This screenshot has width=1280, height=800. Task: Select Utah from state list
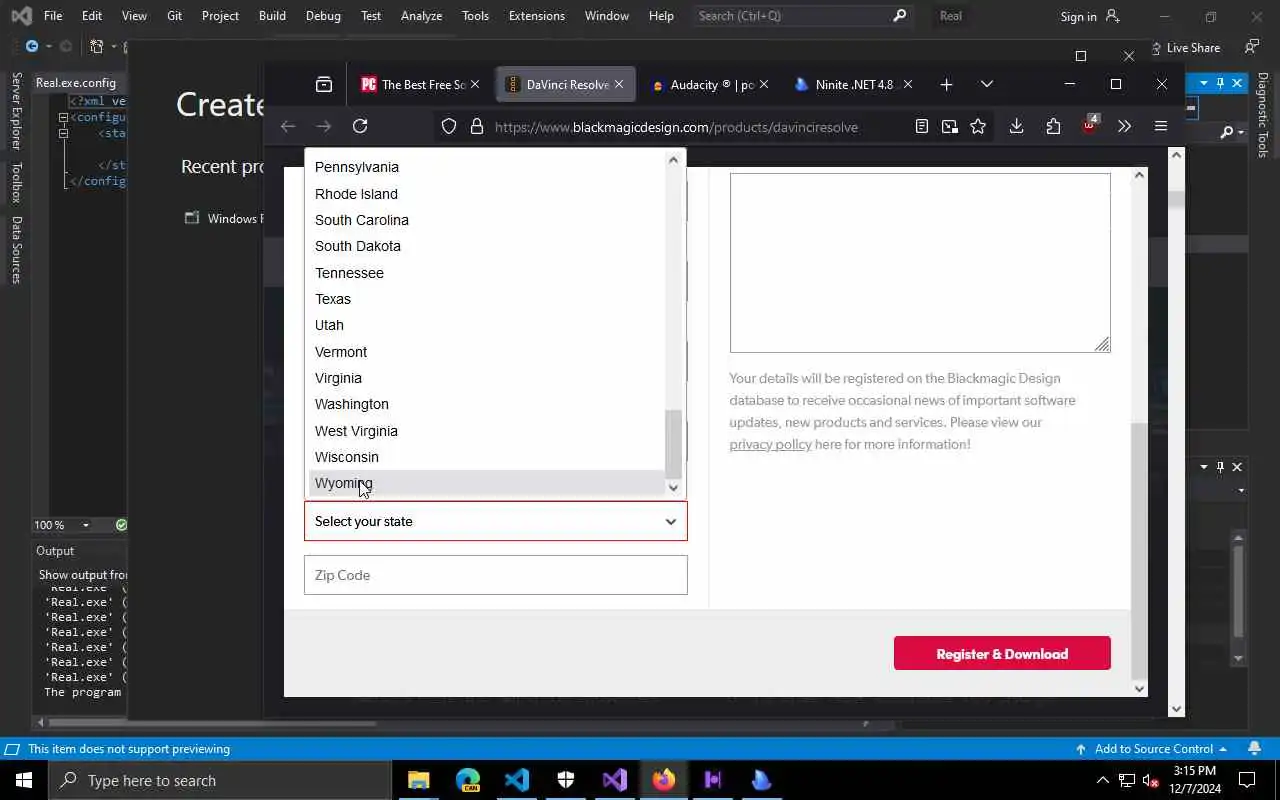click(486, 325)
